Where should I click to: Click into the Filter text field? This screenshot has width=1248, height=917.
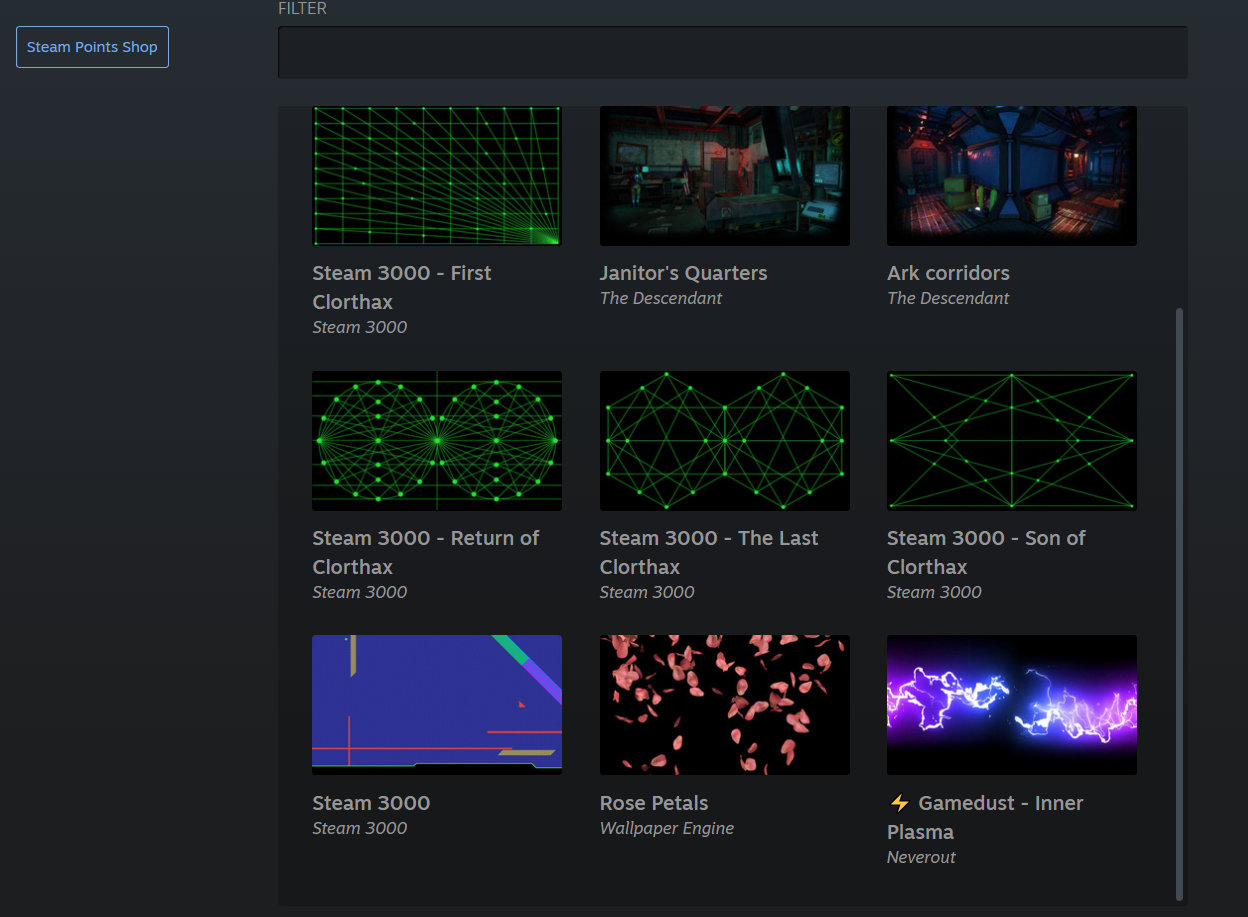(732, 52)
